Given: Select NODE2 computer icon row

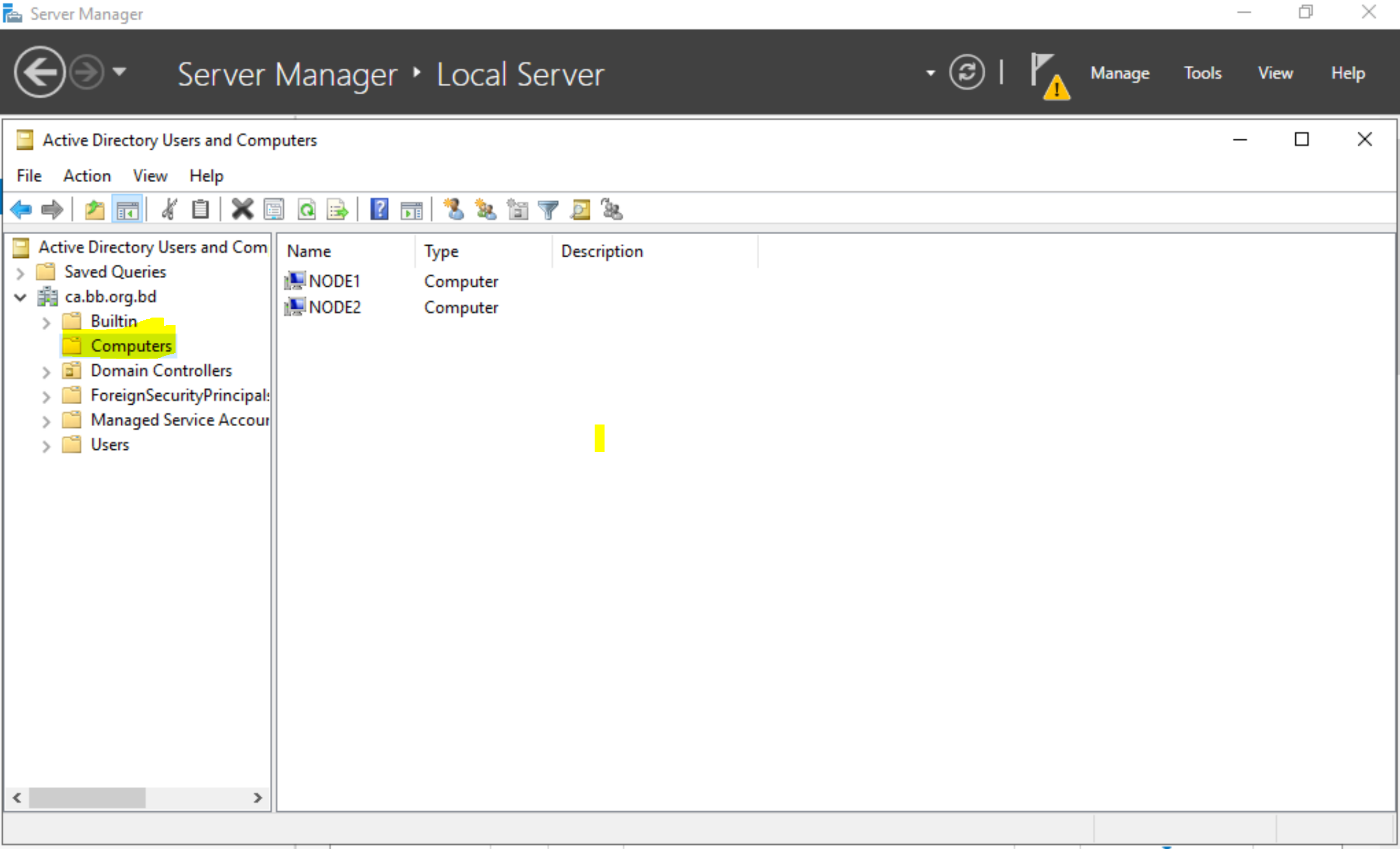Looking at the screenshot, I should click(x=323, y=307).
